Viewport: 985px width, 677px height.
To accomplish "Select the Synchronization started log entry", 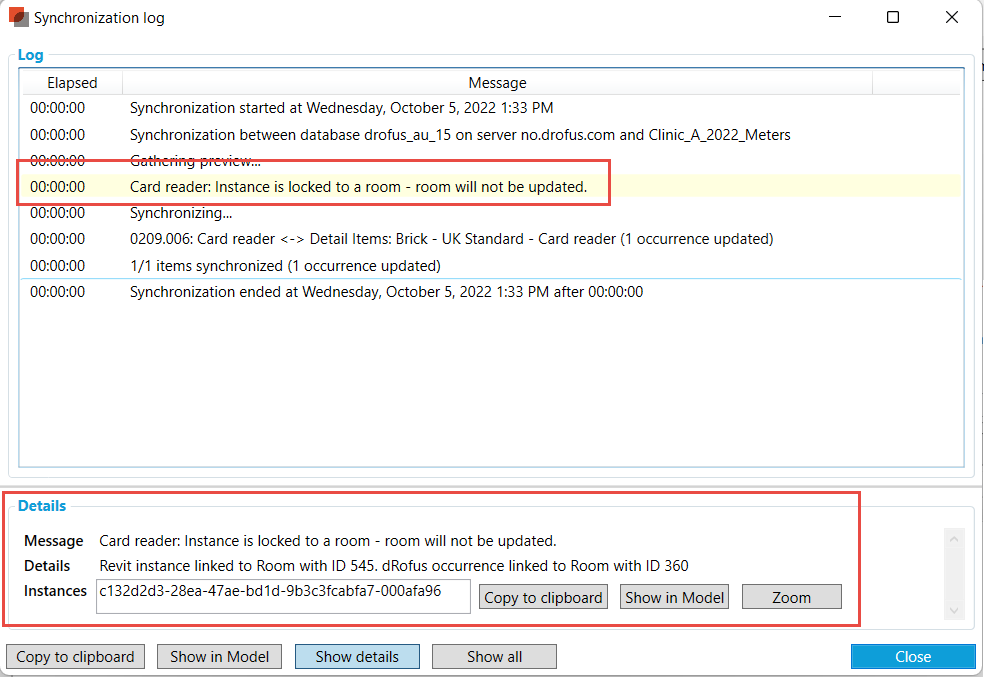I will tap(341, 108).
